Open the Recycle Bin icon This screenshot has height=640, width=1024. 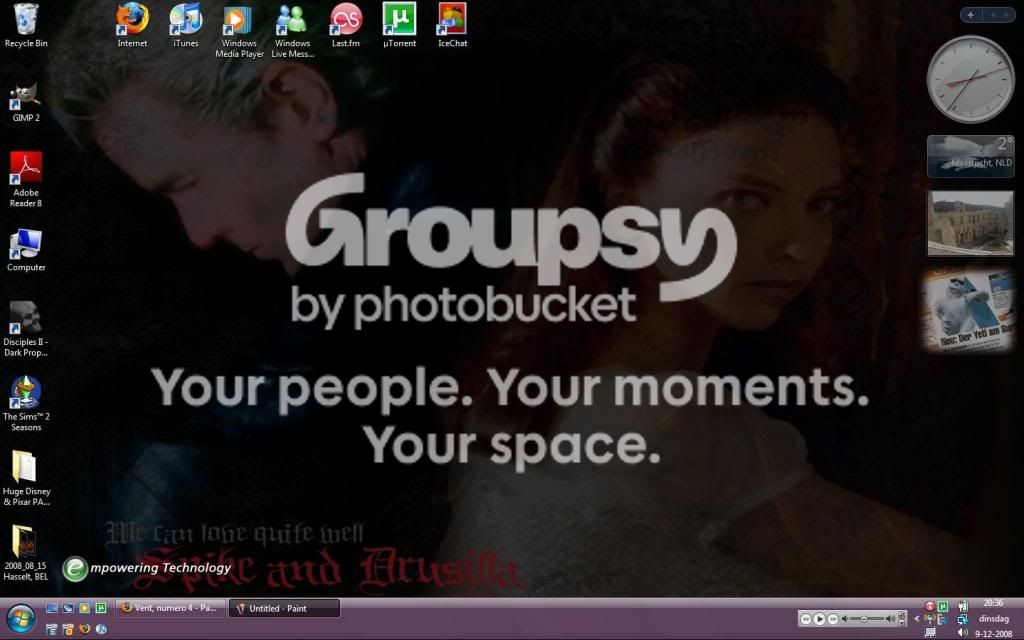coord(25,26)
